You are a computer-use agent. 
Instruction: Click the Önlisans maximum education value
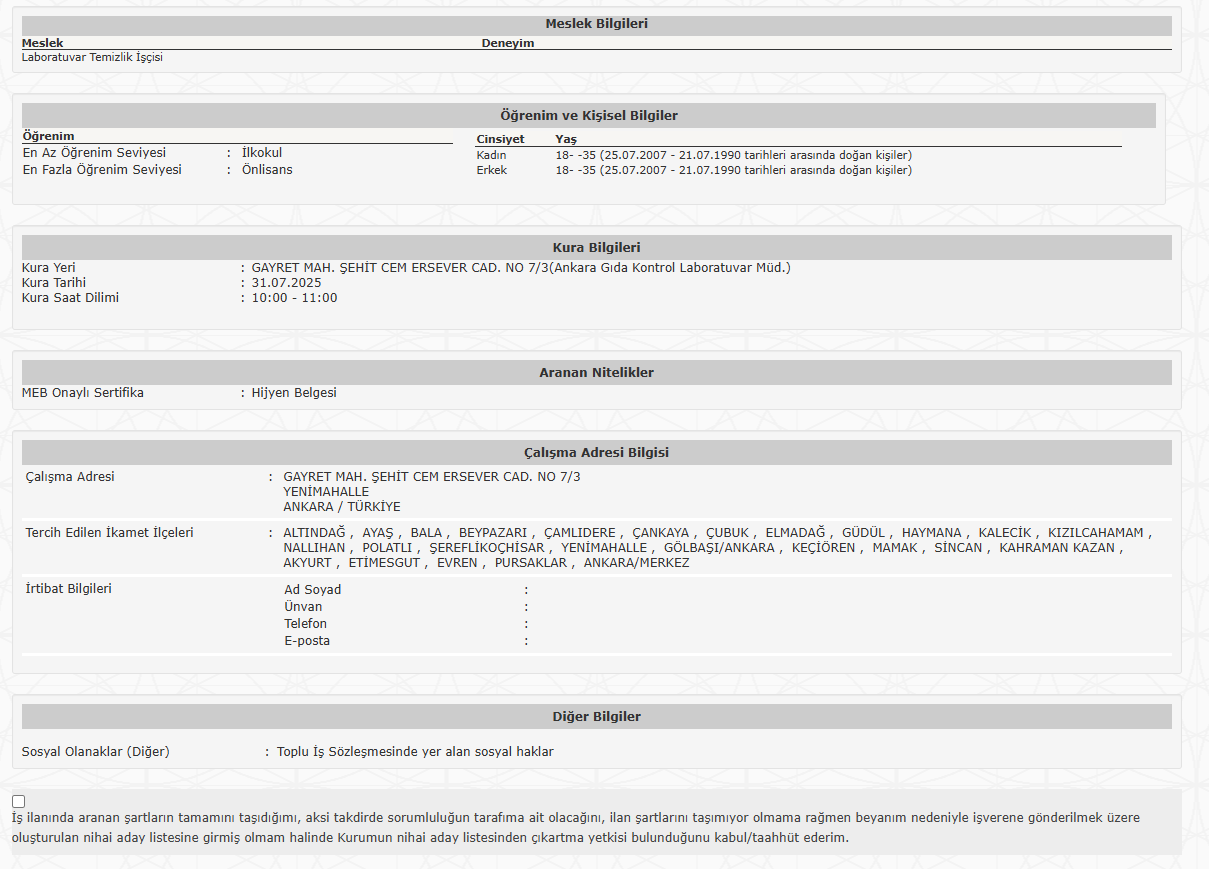pyautogui.click(x=267, y=170)
